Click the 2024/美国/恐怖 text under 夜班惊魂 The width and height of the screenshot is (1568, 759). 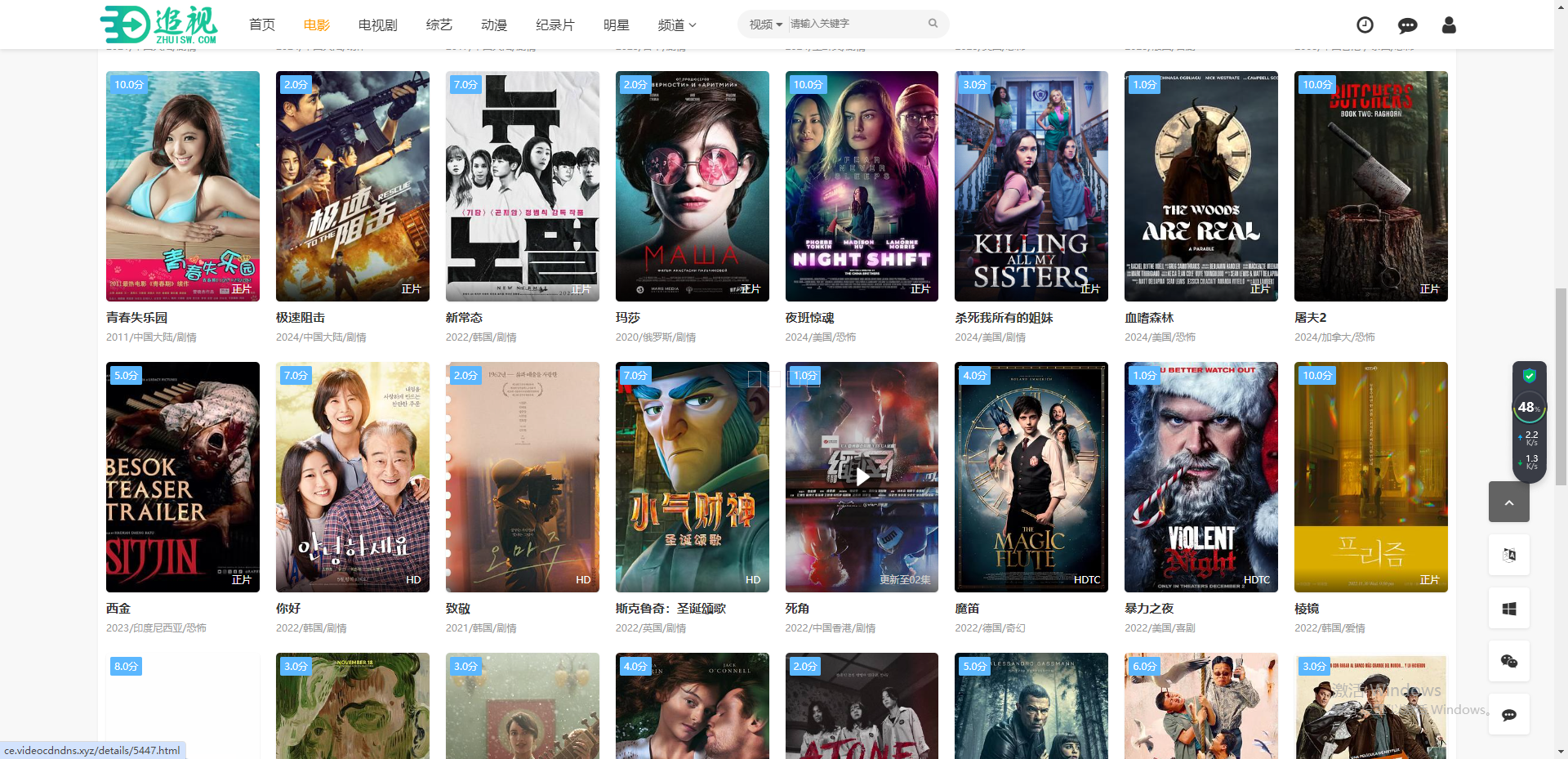[821, 337]
